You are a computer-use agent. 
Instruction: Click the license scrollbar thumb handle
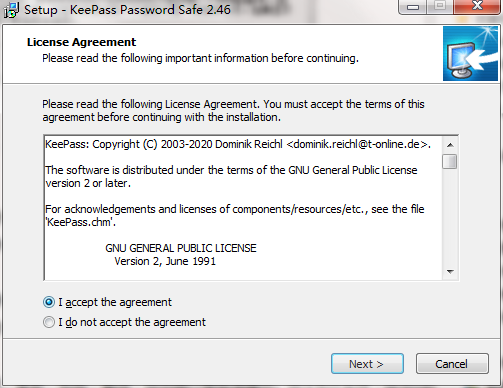(450, 162)
